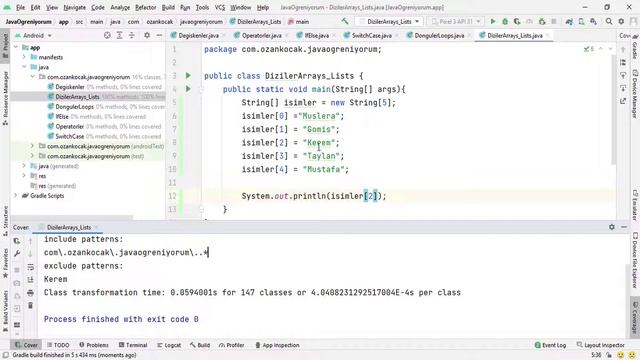The image size is (640, 360).
Task: Switch to Degiskenler.java editor tab
Action: 198,36
